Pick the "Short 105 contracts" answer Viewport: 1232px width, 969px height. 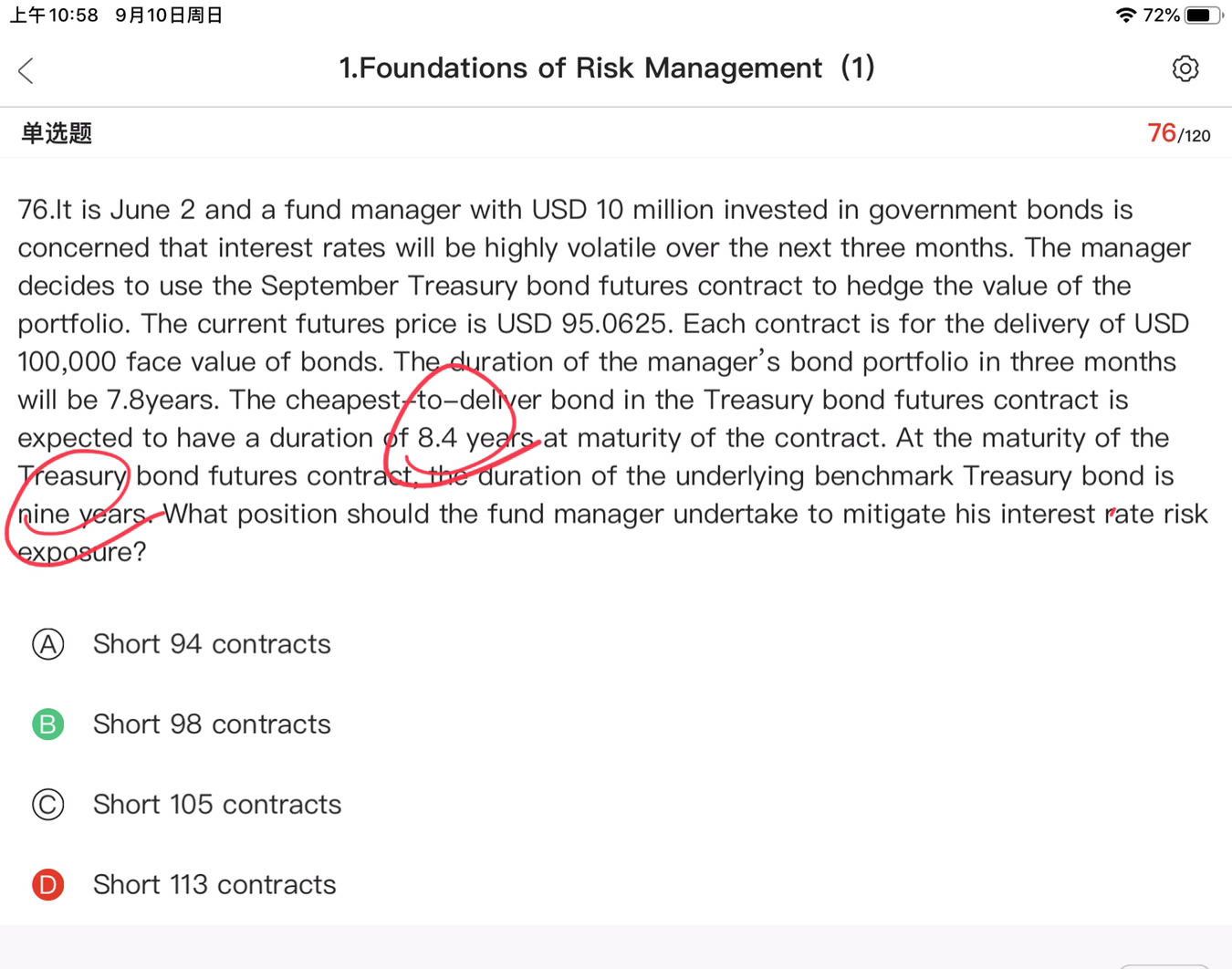pos(217,805)
